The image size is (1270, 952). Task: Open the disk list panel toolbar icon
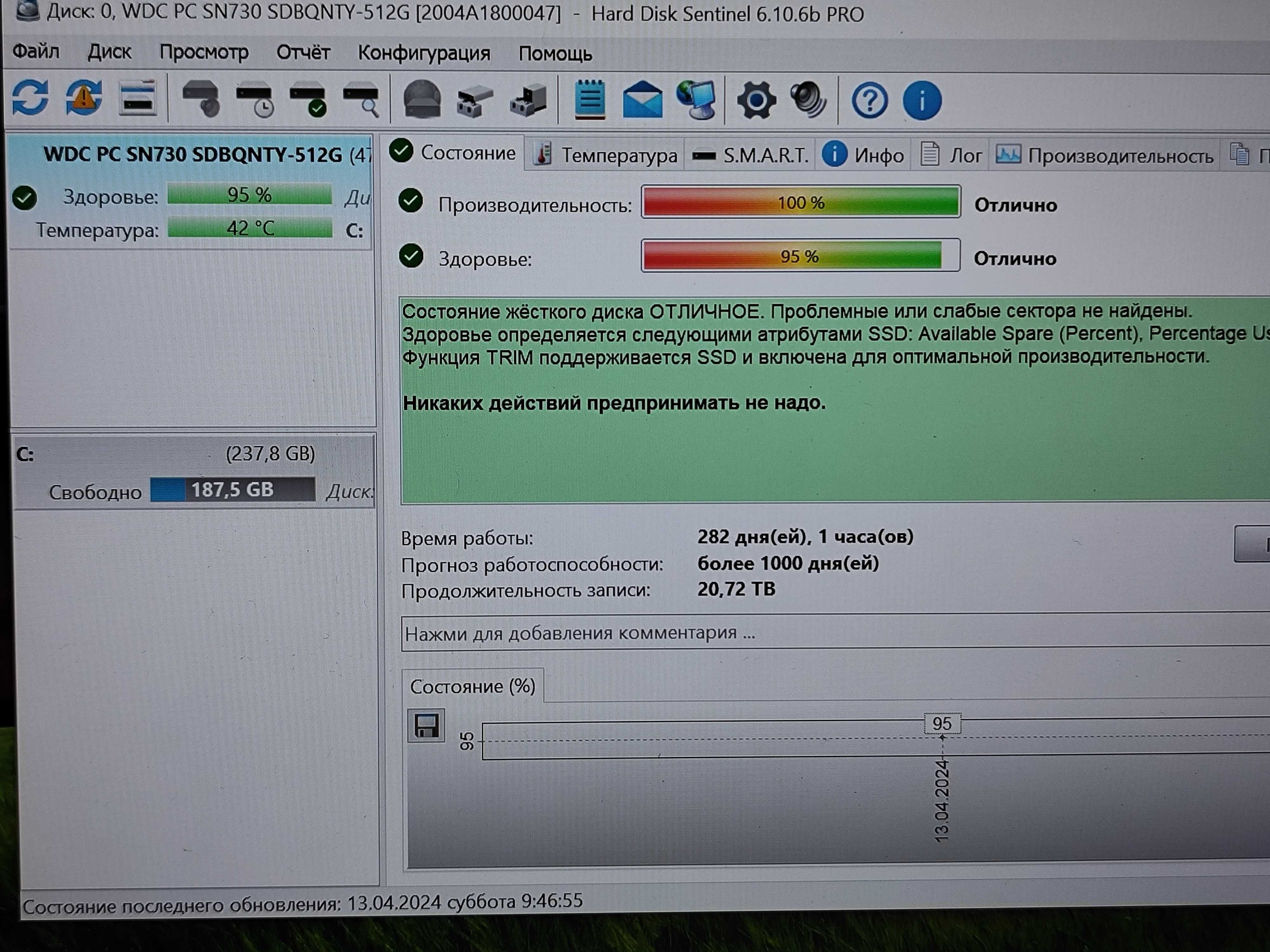coord(138,99)
